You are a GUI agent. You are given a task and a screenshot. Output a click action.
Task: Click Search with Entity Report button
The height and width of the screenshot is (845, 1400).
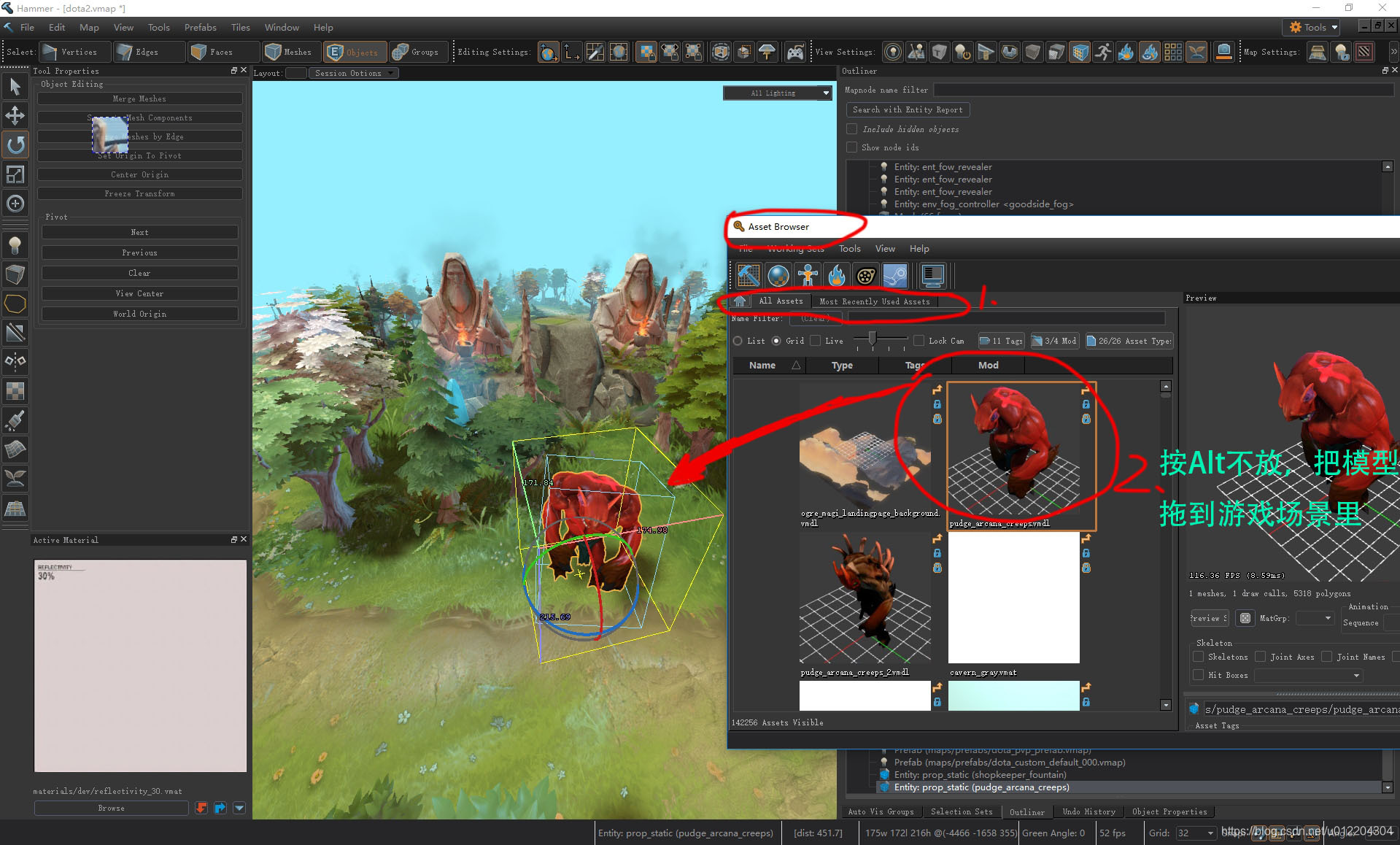[908, 109]
